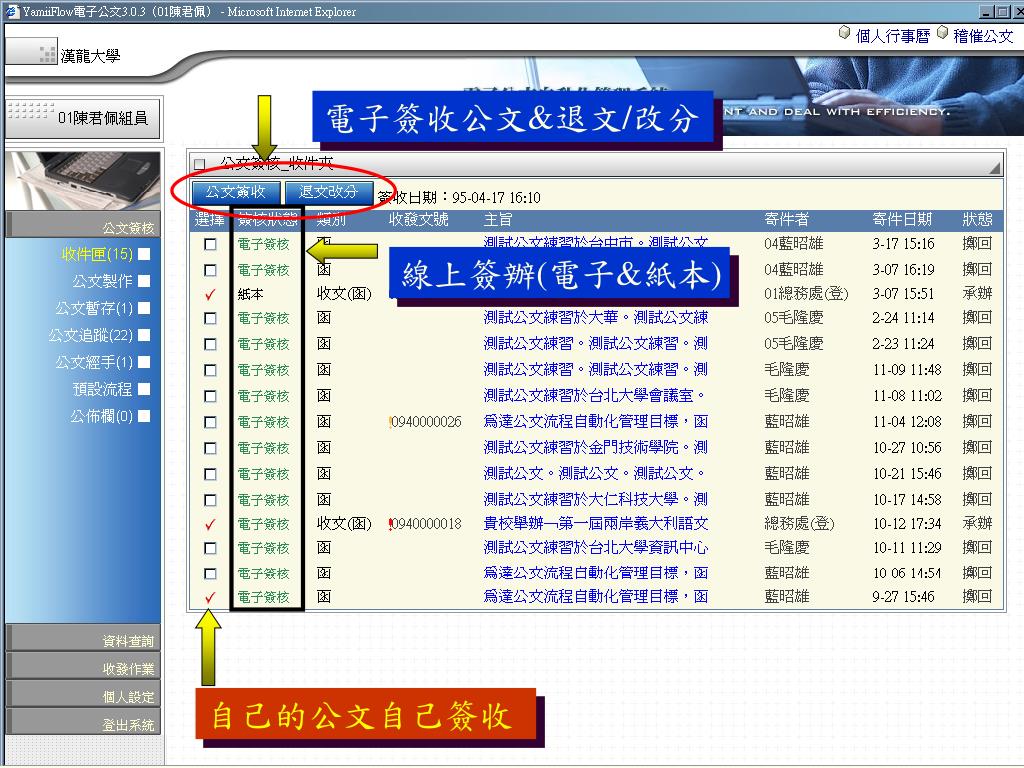The image size is (1024, 768).
Task: Click the laptop image in sidebar
Action: (83, 180)
